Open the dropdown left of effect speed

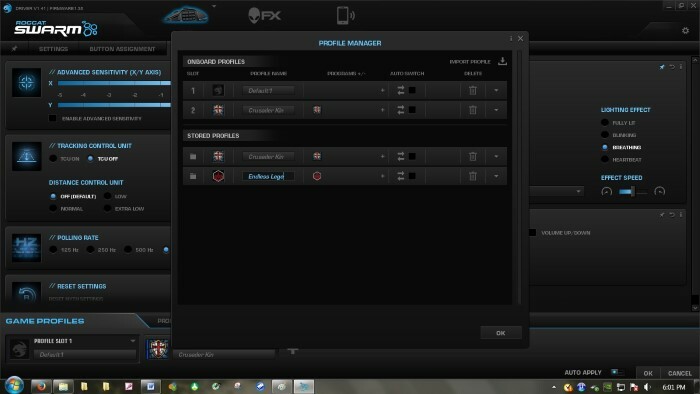(x=579, y=191)
